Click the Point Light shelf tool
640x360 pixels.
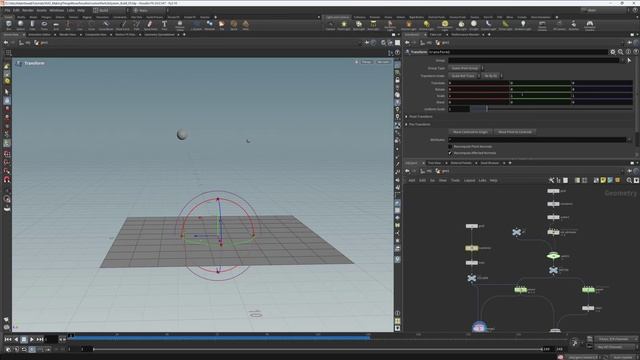point(344,25)
